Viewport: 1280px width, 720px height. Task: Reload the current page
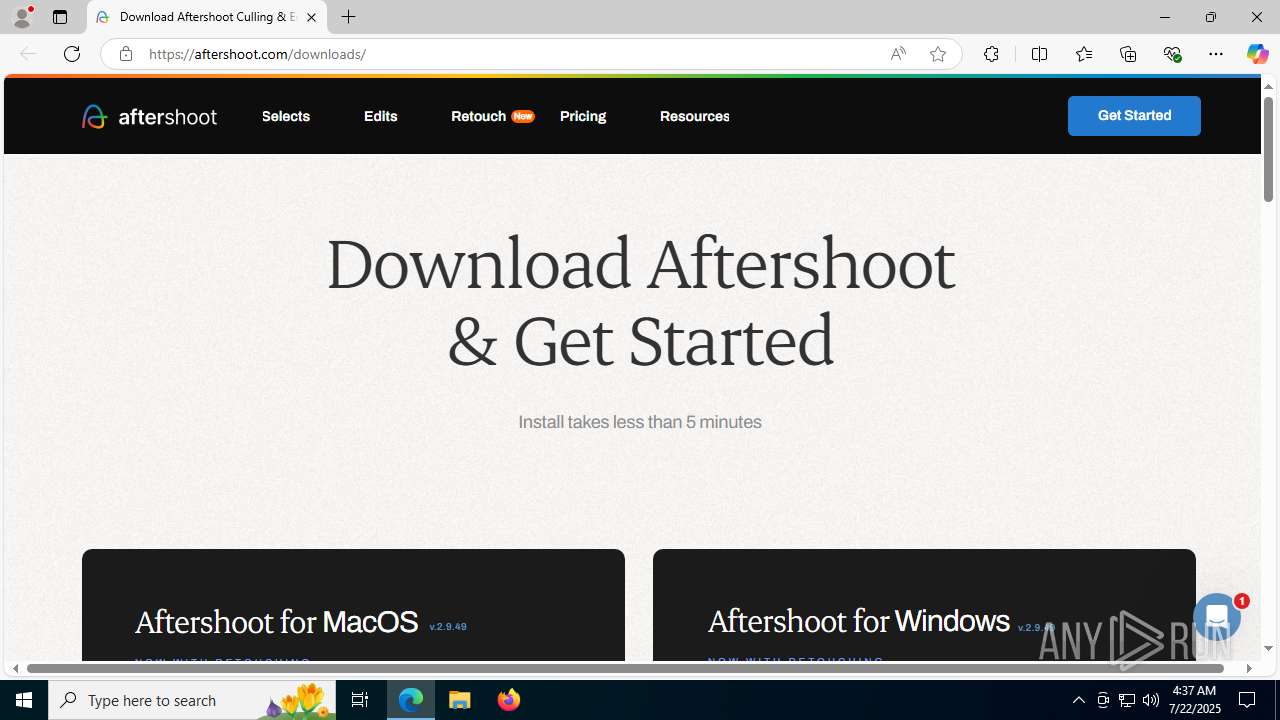pos(72,54)
